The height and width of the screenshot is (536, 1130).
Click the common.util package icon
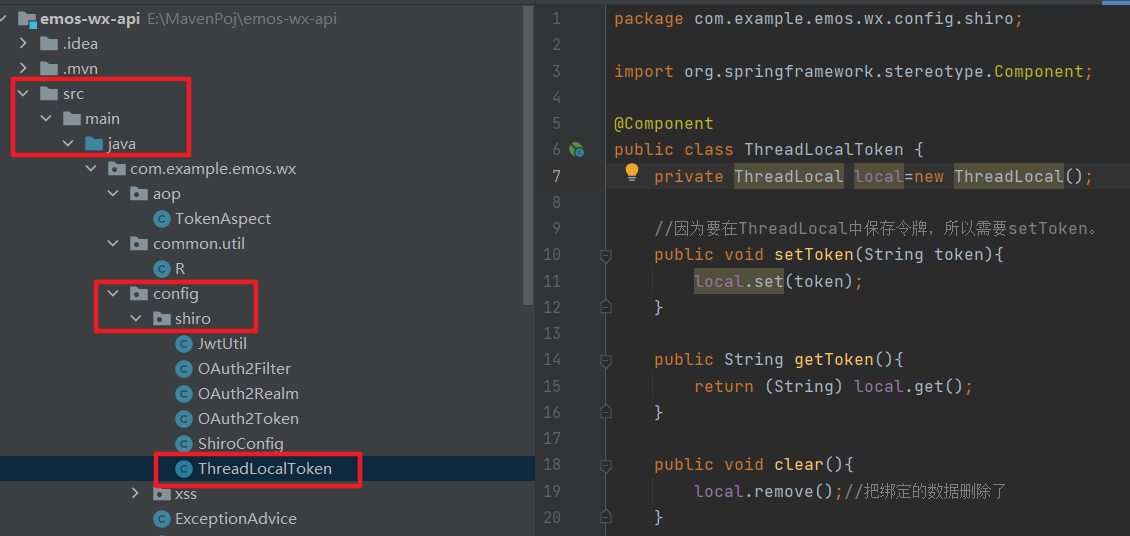(x=138, y=244)
